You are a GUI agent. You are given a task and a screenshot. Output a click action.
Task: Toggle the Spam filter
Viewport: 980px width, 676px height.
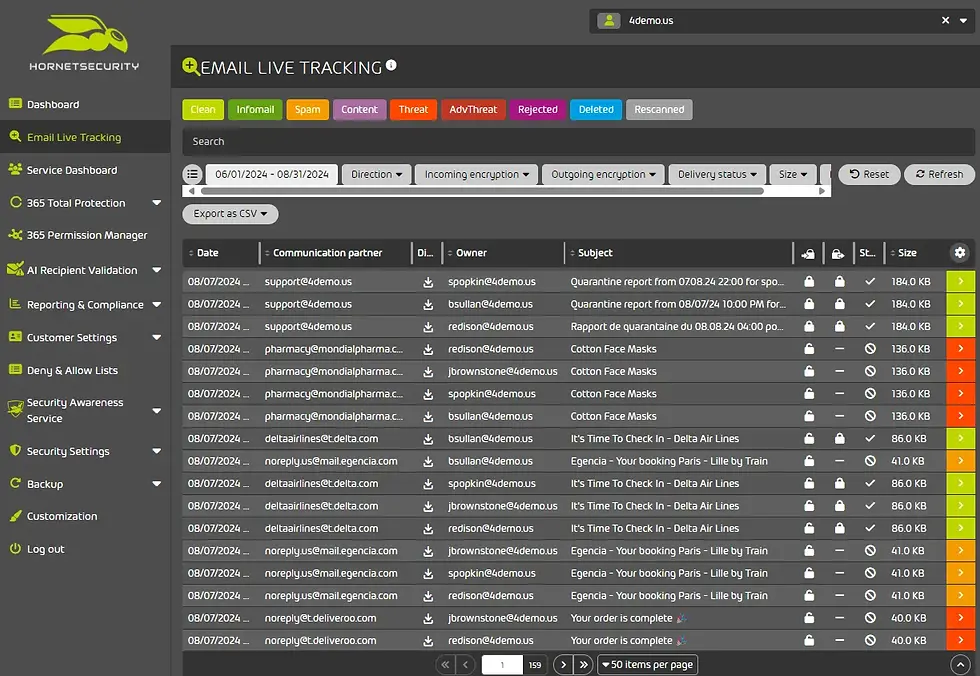tap(307, 109)
